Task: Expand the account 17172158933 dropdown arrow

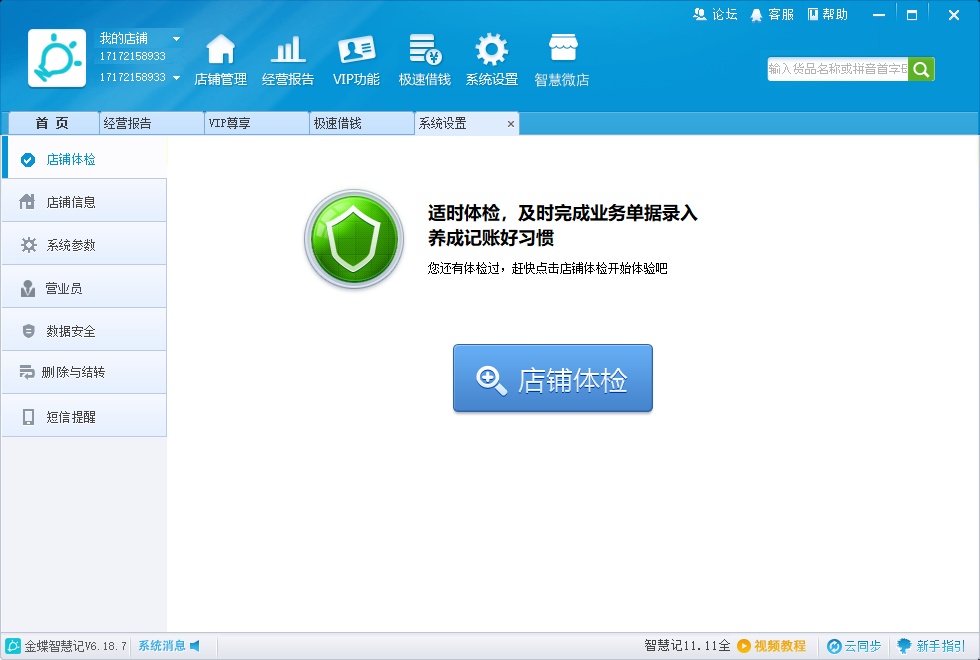Action: click(x=176, y=78)
